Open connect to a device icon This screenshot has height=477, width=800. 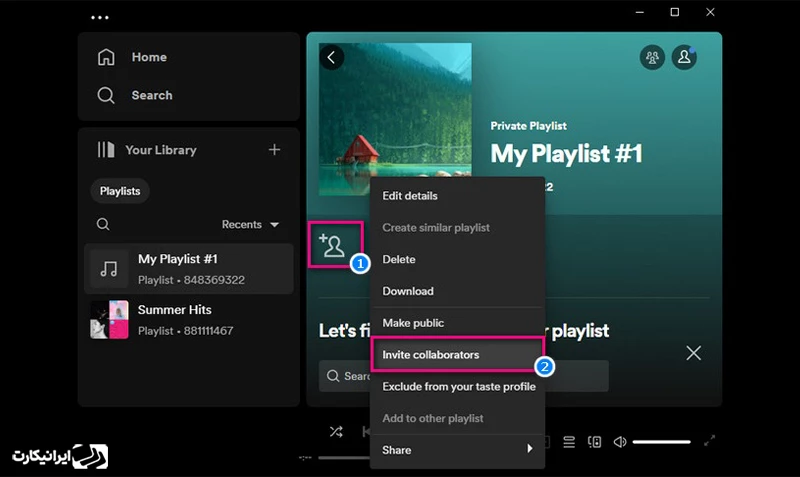(x=594, y=442)
